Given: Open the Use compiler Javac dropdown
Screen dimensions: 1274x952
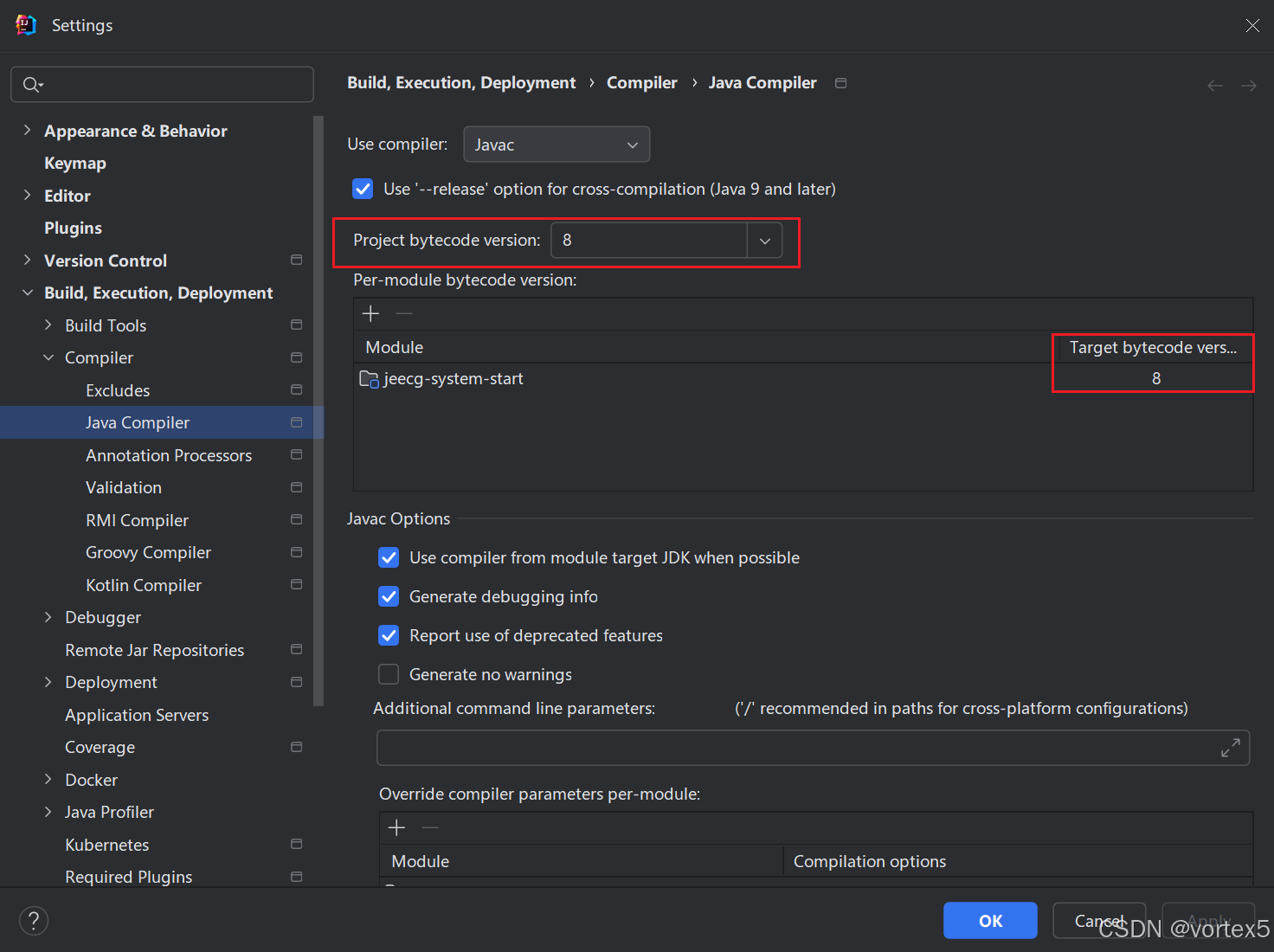Looking at the screenshot, I should click(557, 145).
